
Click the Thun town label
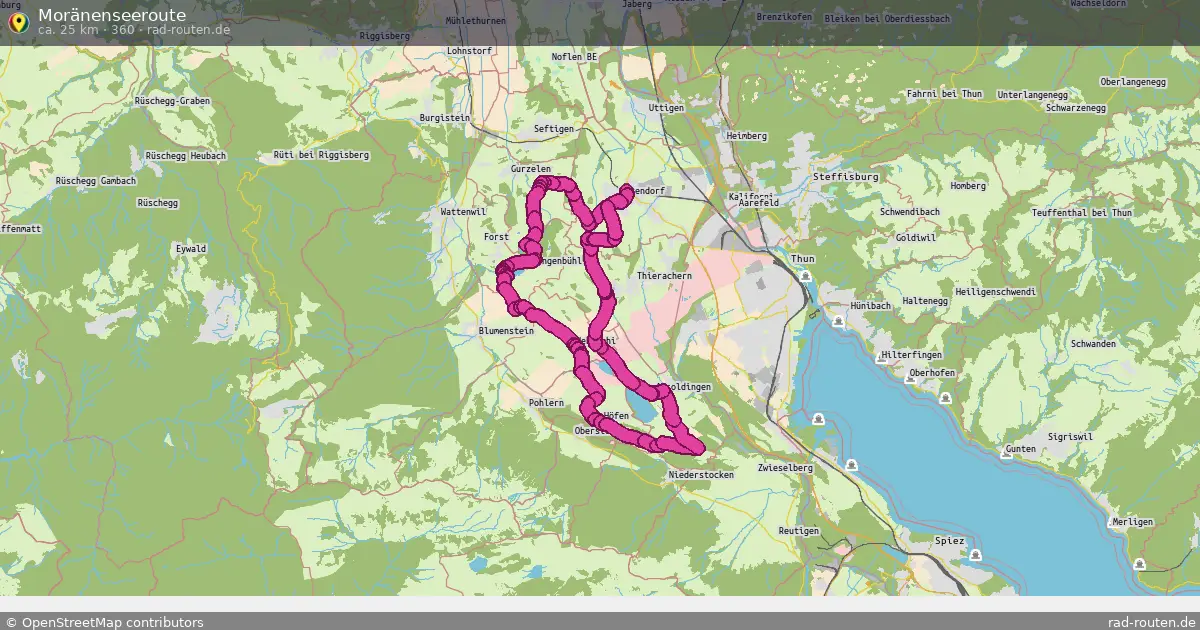[x=803, y=258]
